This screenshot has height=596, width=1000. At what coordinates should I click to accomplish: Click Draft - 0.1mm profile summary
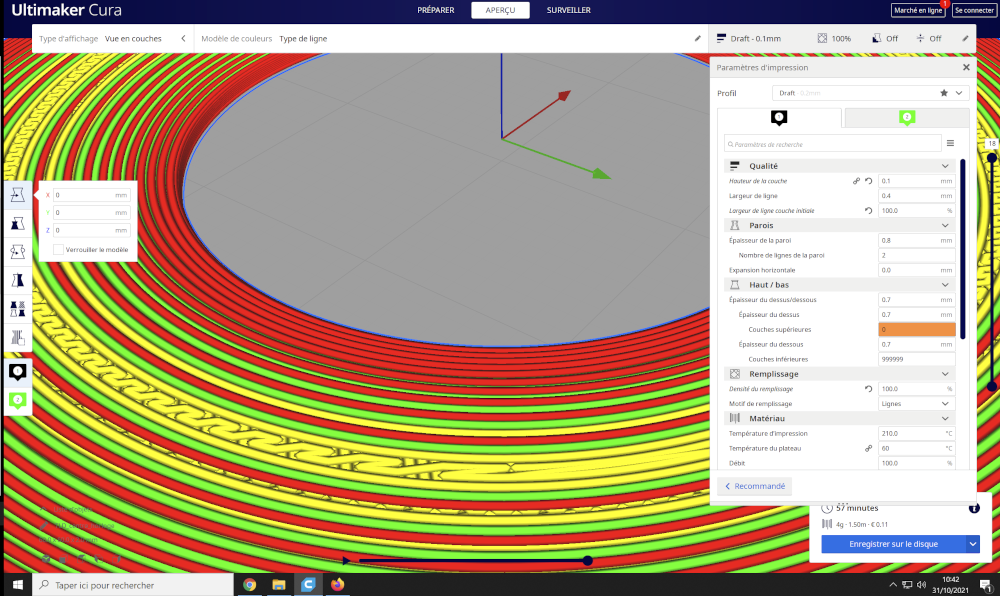tap(748, 38)
